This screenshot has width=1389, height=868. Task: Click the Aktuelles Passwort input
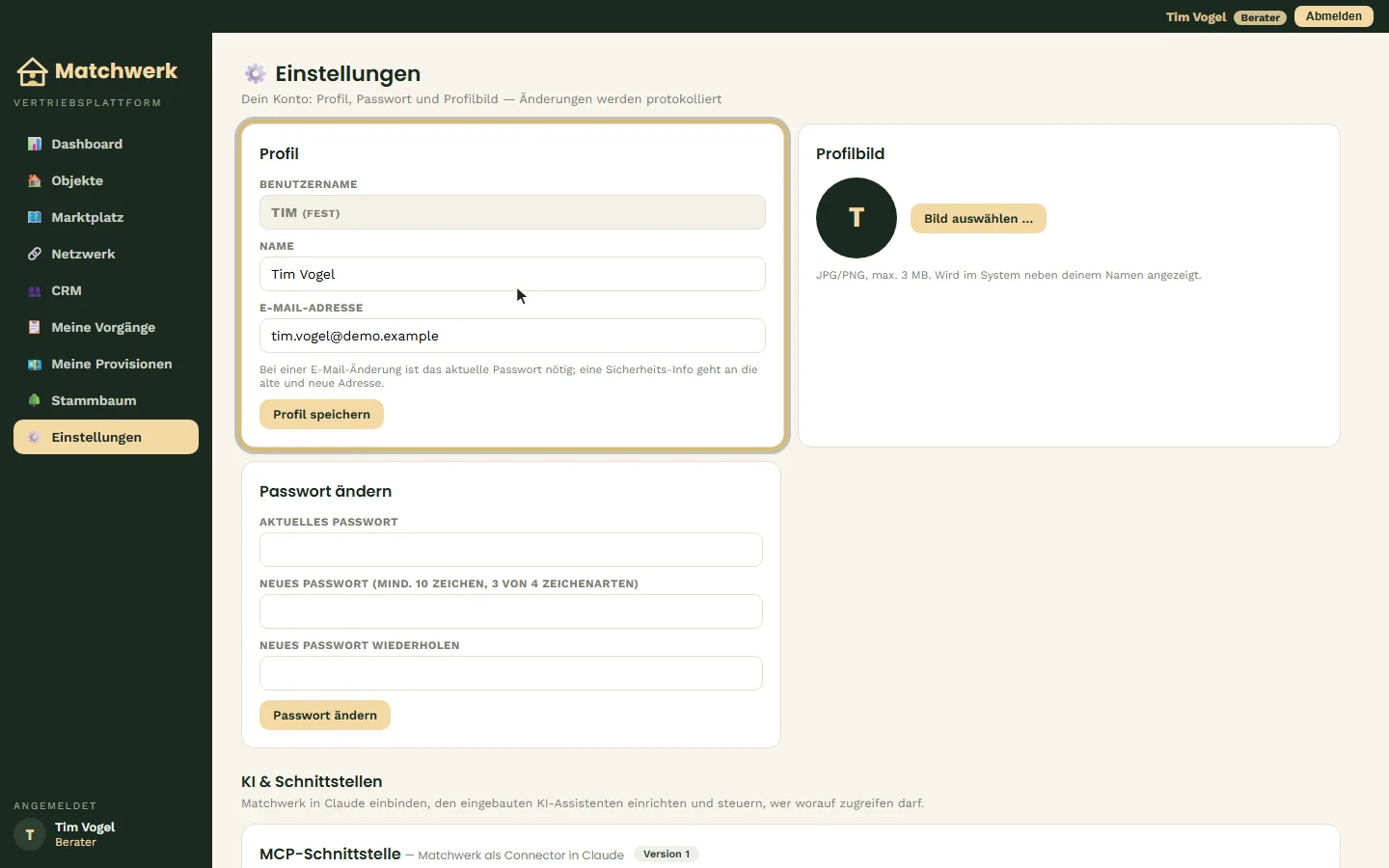(x=511, y=550)
